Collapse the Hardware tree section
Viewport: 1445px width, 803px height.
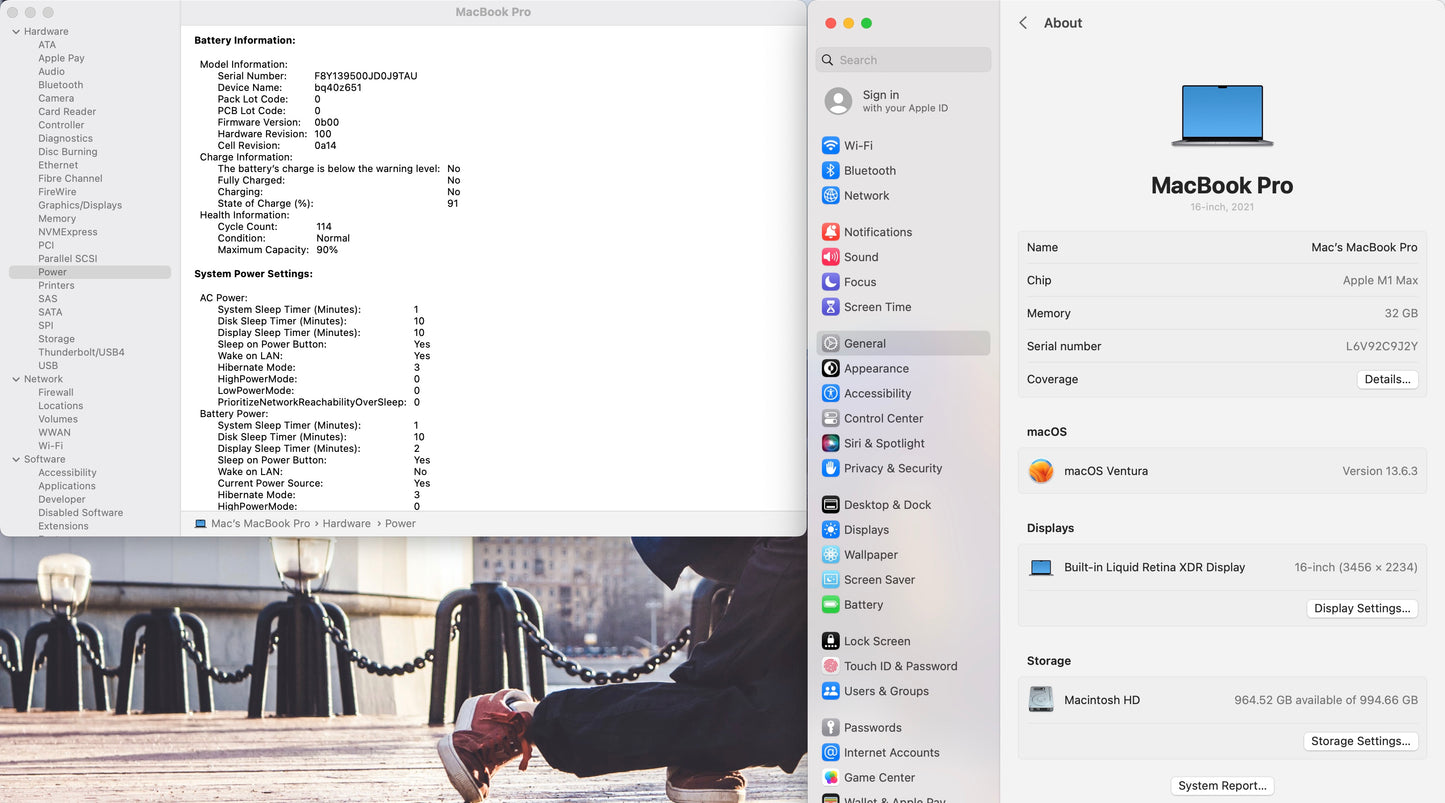pos(16,32)
